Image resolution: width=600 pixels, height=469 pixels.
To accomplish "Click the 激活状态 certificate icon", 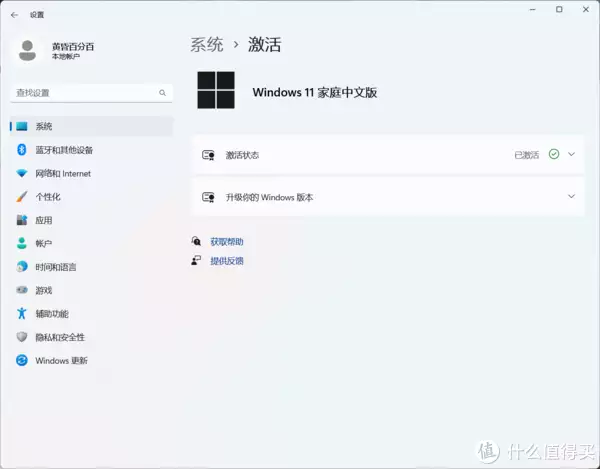I will coord(208,155).
